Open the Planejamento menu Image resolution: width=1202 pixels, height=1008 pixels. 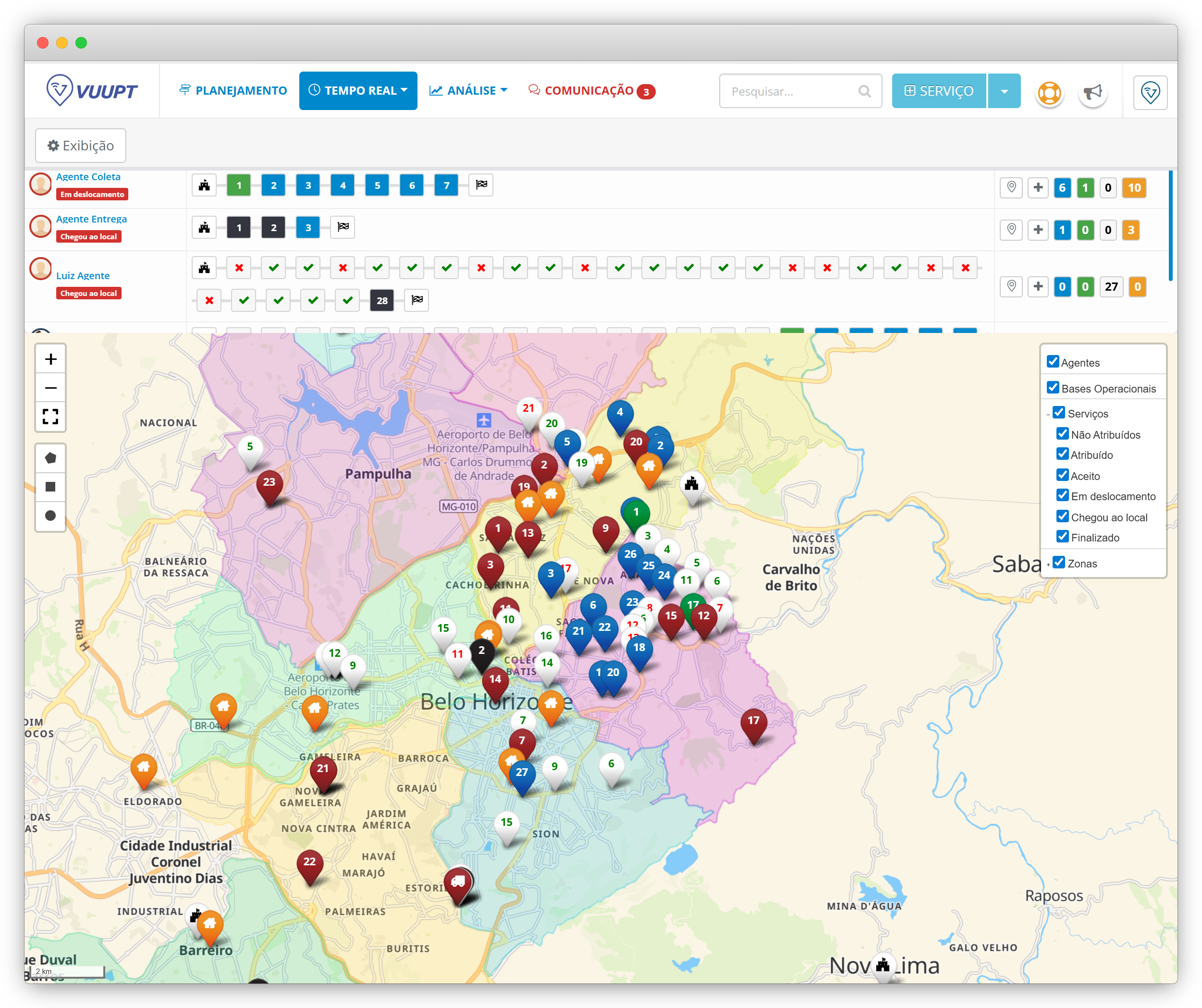pyautogui.click(x=233, y=90)
